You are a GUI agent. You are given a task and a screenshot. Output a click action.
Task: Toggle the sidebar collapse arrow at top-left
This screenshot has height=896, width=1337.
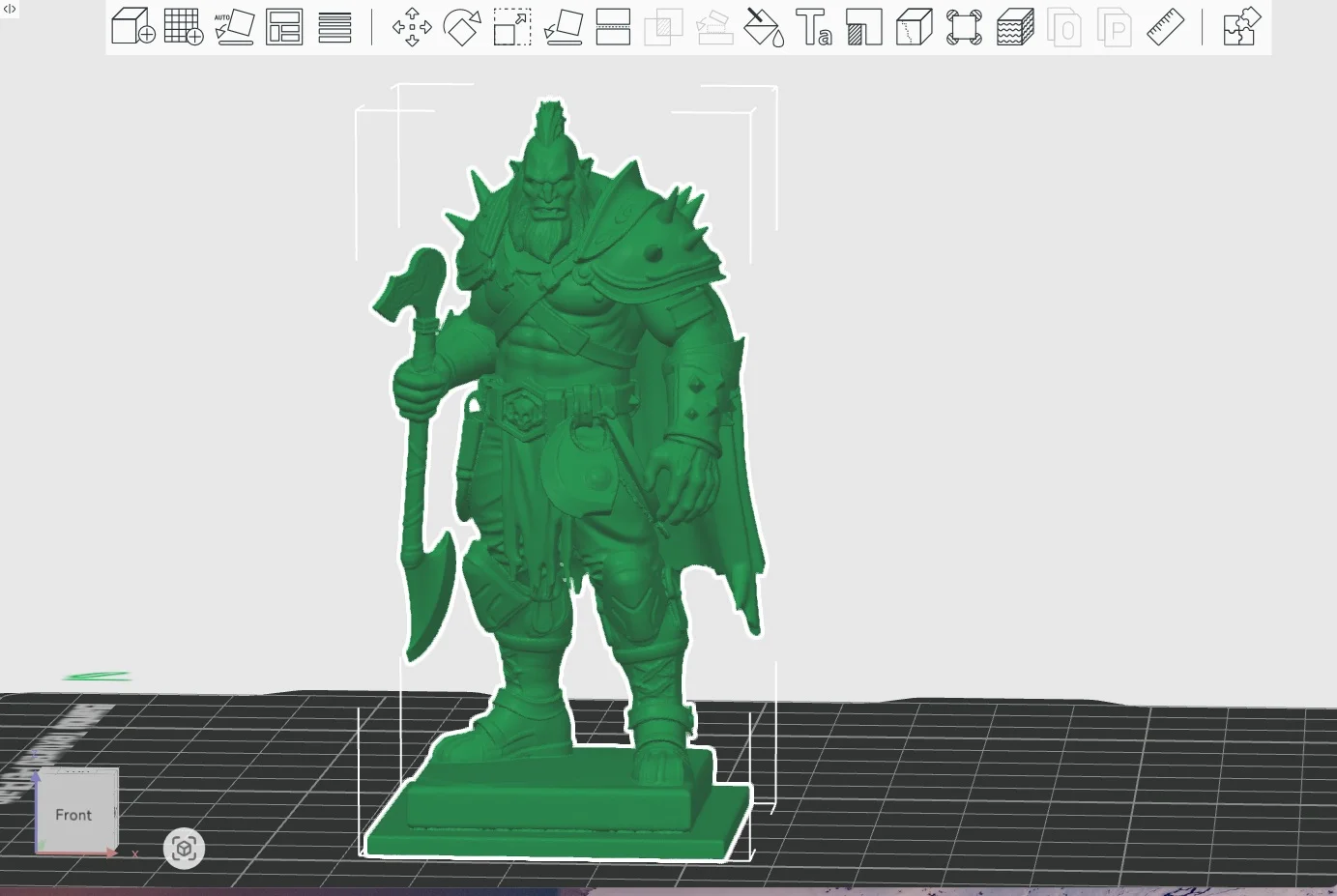click(x=9, y=9)
